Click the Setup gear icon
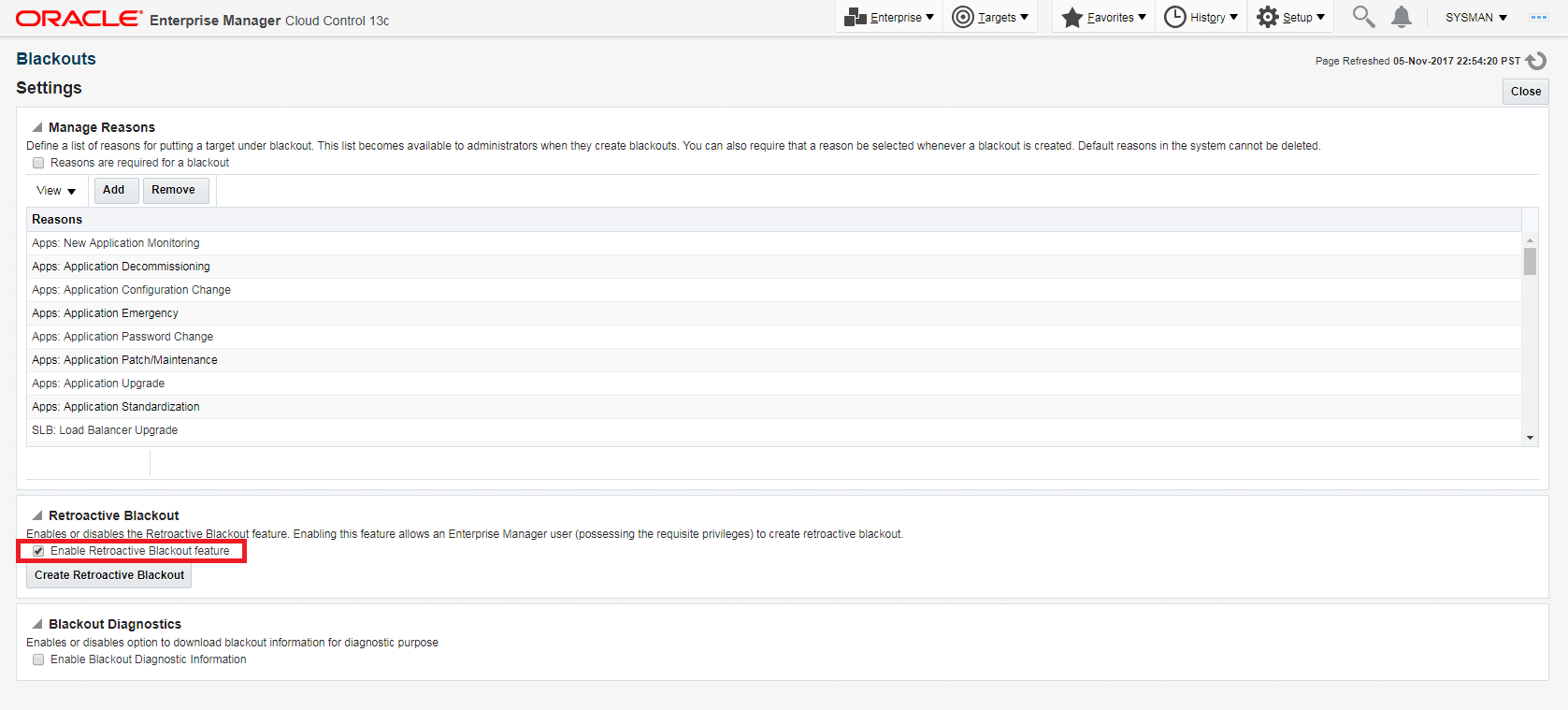This screenshot has width=1568, height=710. (1268, 17)
